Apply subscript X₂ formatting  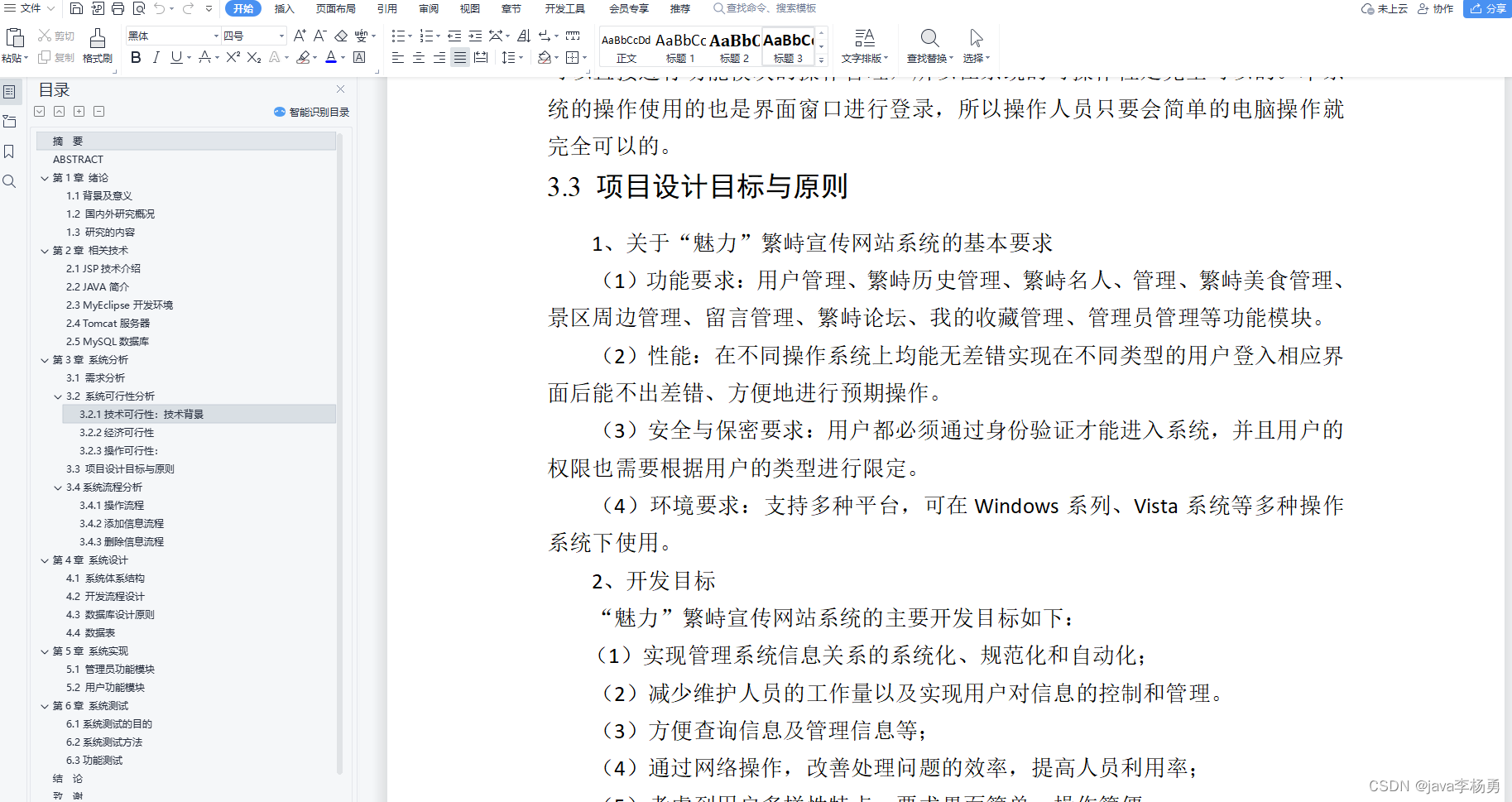[x=254, y=57]
